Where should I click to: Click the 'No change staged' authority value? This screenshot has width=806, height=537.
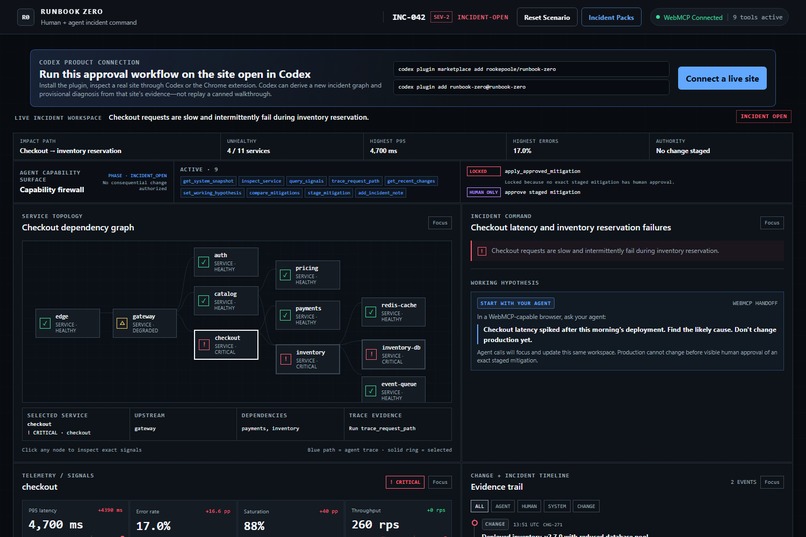[x=683, y=151]
